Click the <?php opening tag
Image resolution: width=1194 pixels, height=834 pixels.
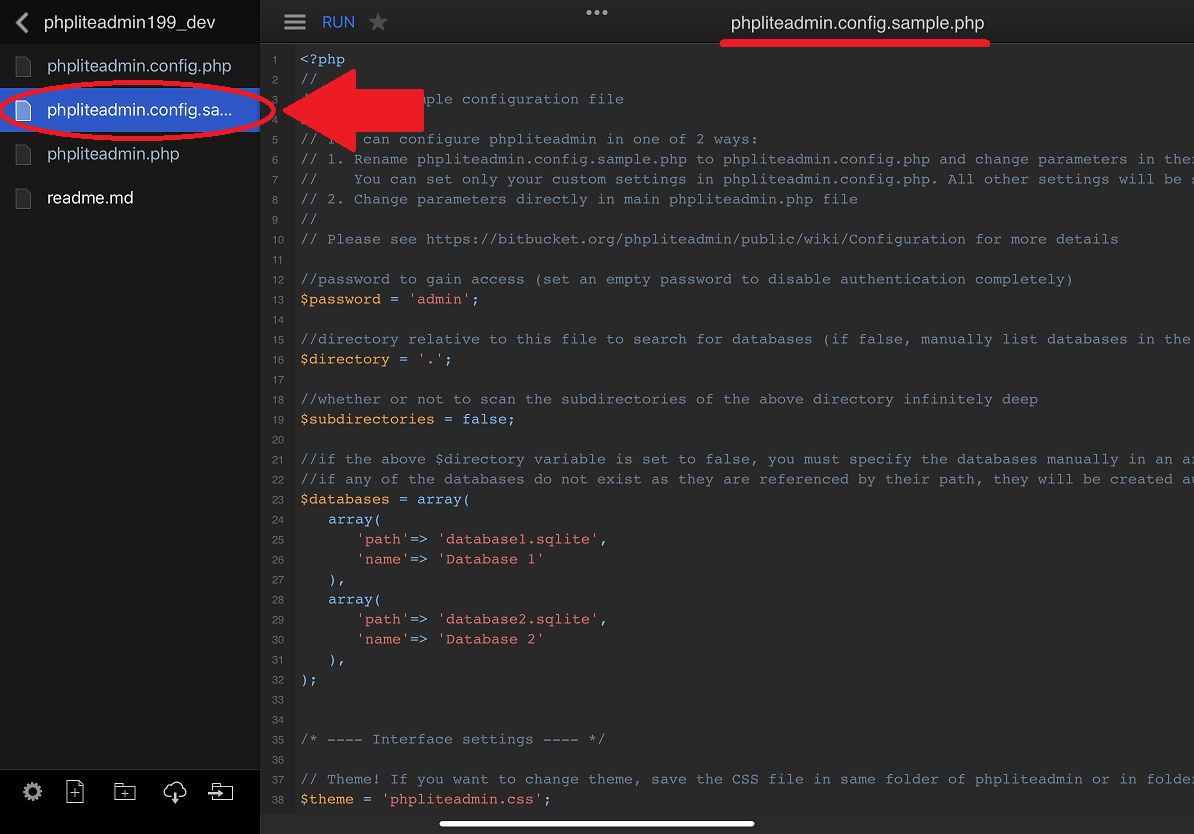click(322, 59)
